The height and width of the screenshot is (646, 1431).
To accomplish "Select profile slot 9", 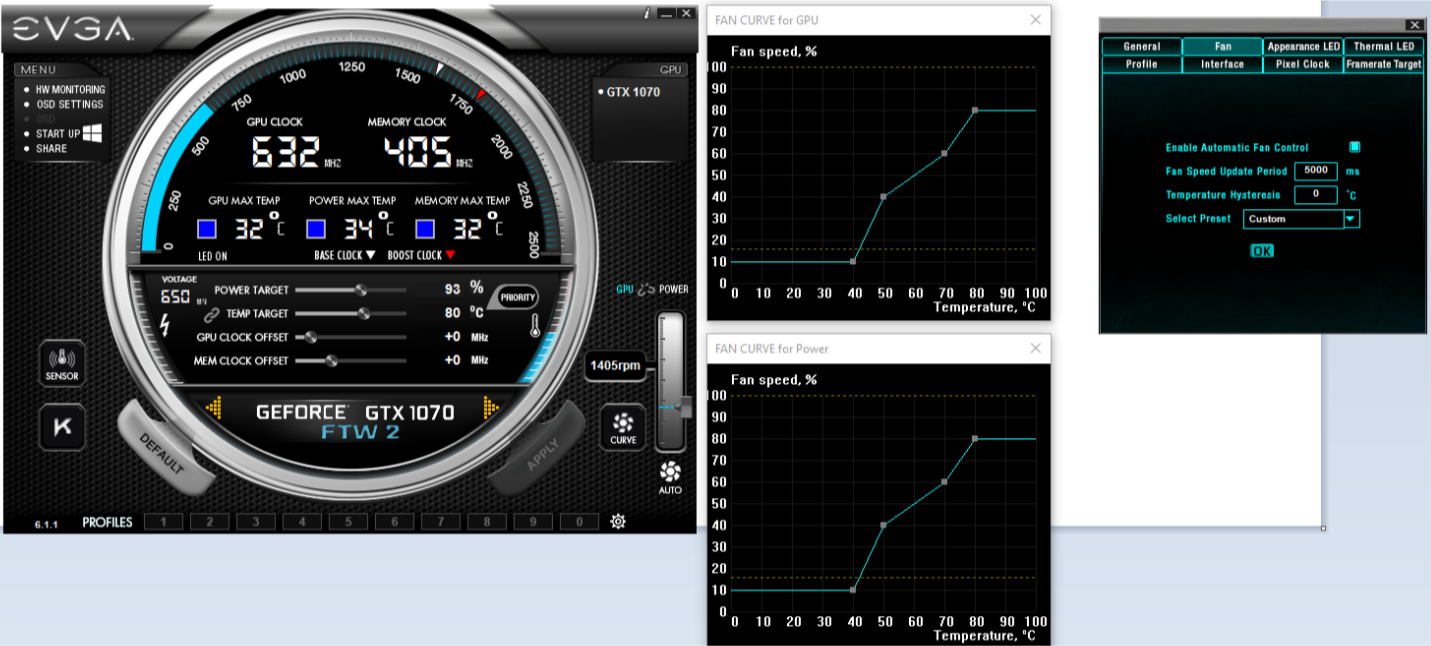I will [x=533, y=521].
